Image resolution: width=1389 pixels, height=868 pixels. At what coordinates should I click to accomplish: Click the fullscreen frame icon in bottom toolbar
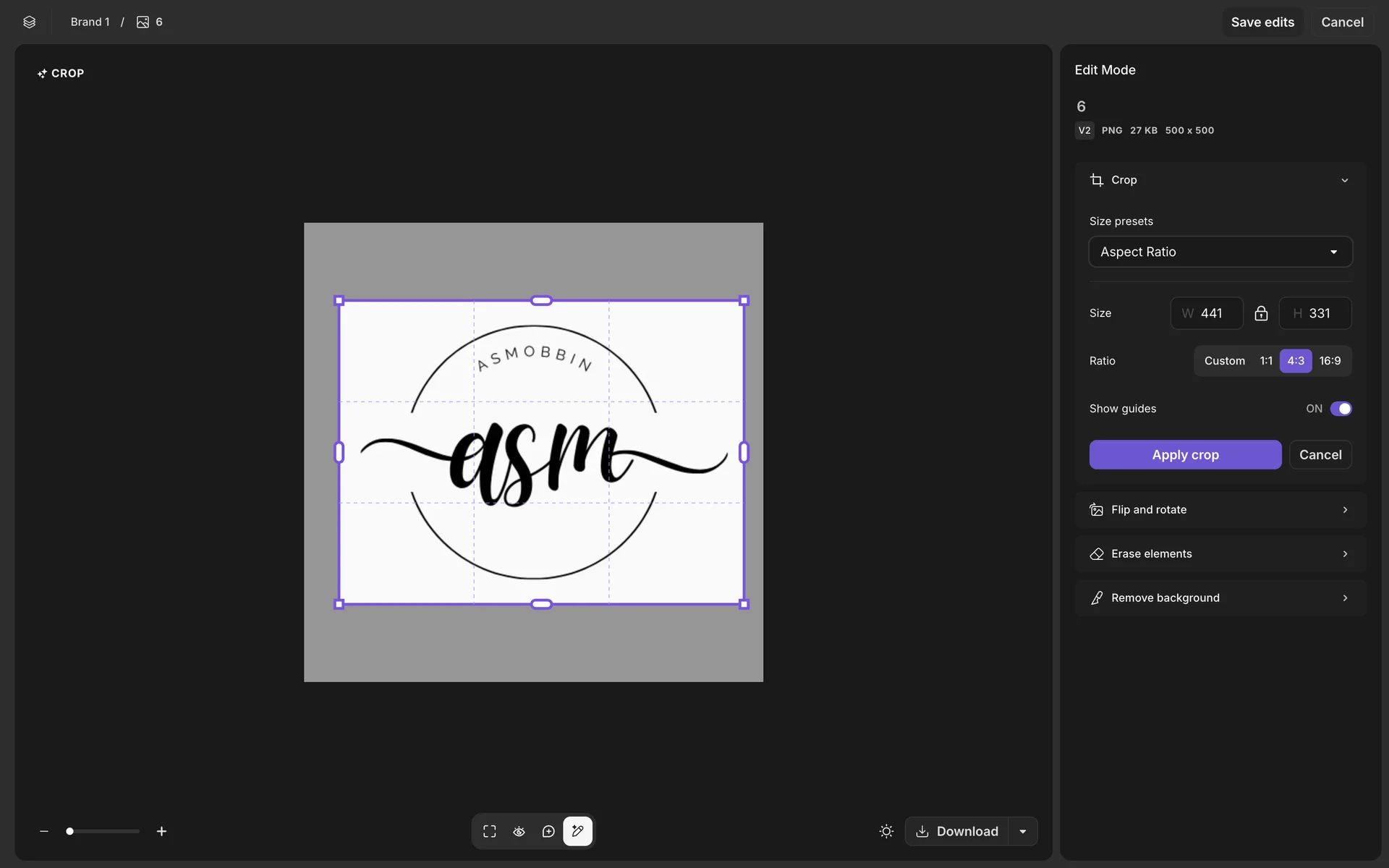[490, 831]
